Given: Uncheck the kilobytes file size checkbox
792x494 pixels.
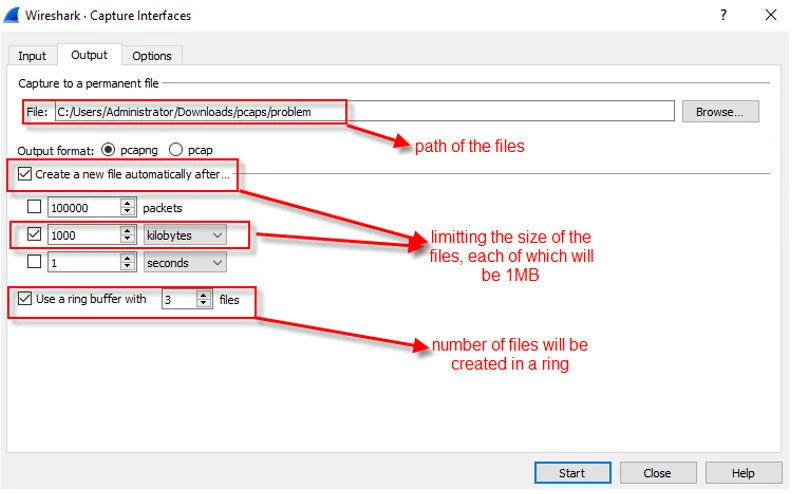Looking at the screenshot, I should pos(35,235).
